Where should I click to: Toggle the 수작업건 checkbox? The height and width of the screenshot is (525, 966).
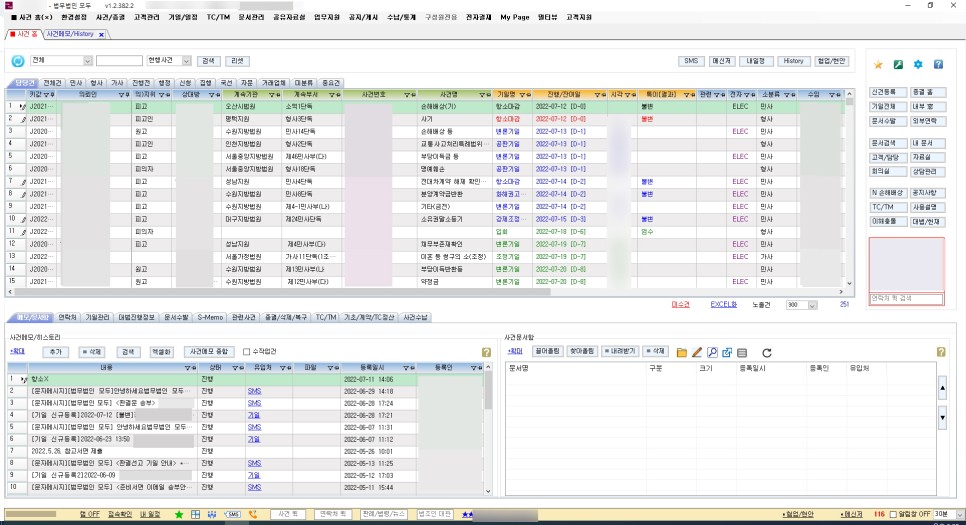point(246,352)
